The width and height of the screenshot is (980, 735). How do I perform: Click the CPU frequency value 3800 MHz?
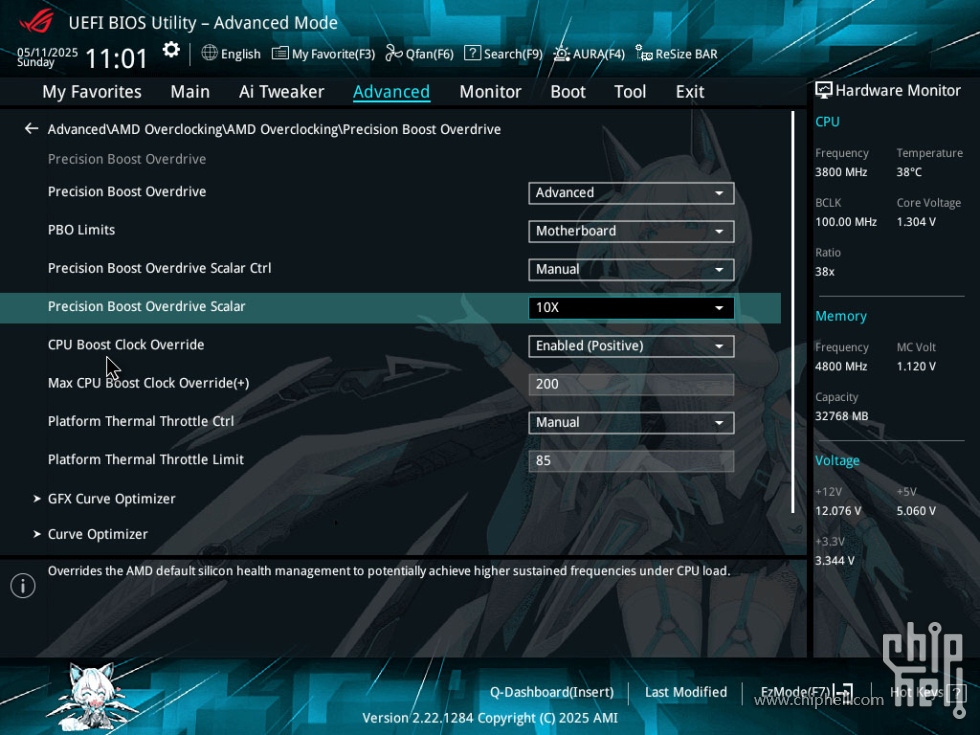[841, 172]
